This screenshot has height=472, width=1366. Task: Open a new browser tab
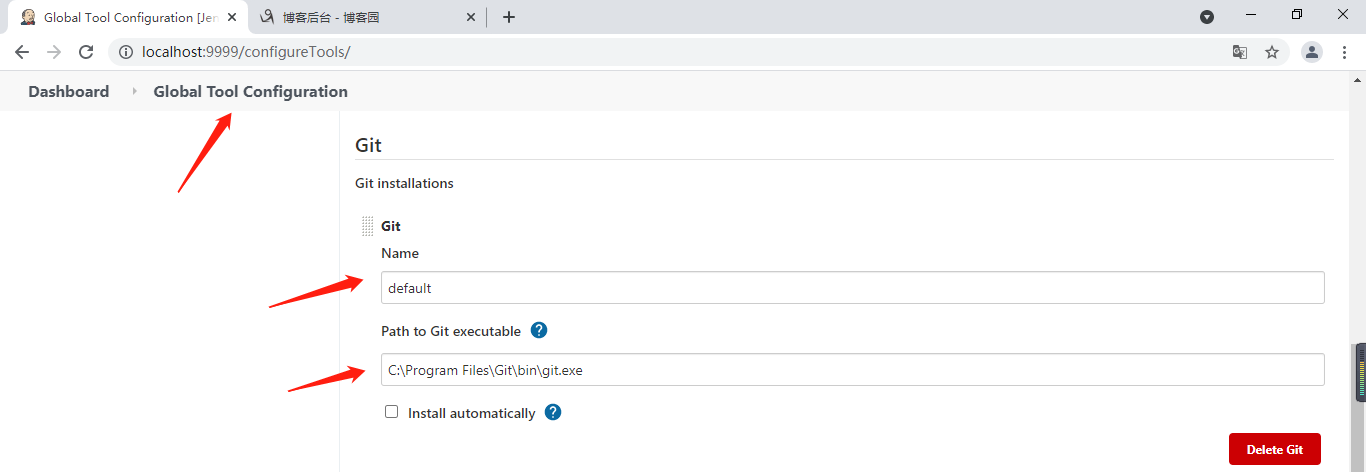coord(509,17)
